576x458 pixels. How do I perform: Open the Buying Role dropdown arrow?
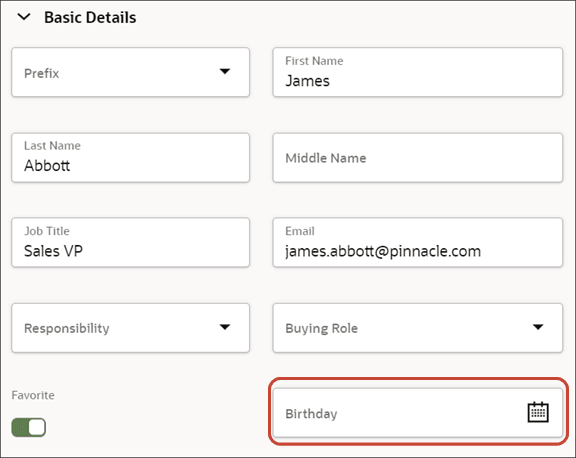(538, 327)
